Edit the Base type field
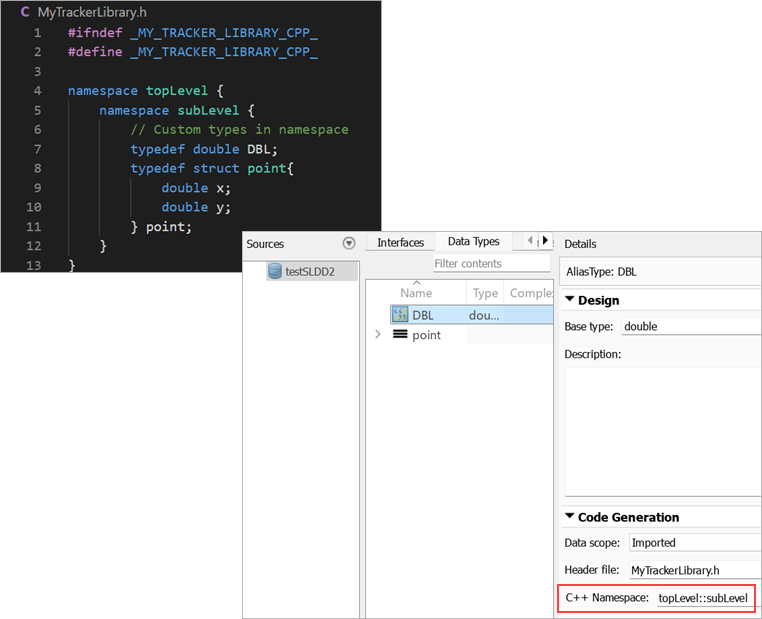 click(692, 326)
